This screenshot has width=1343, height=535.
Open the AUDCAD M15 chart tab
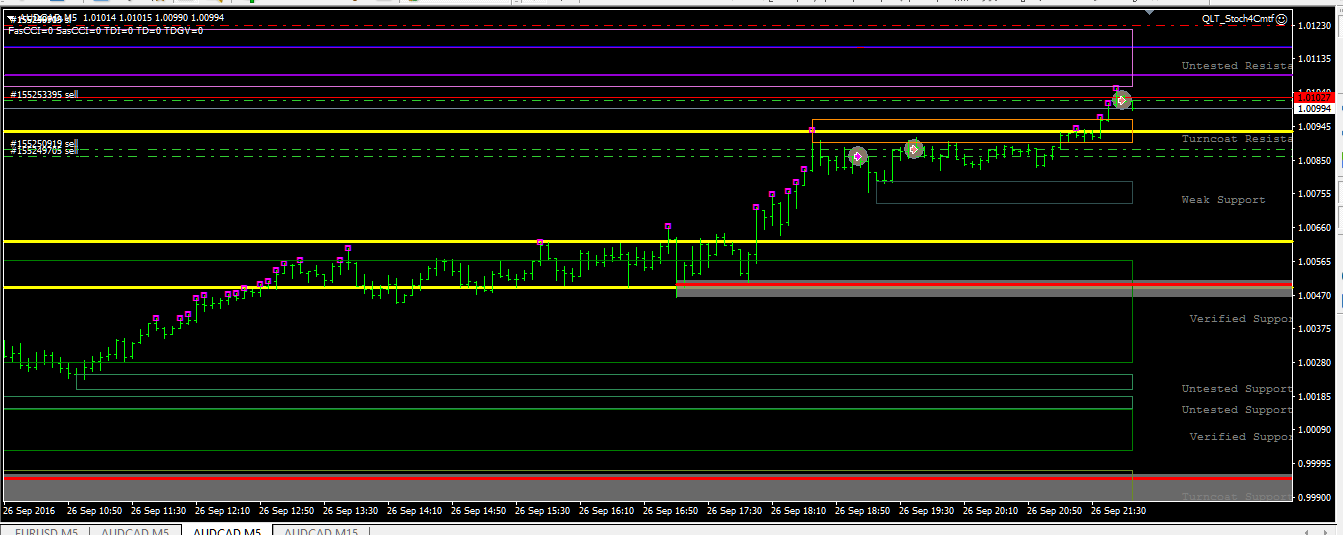pos(321,529)
